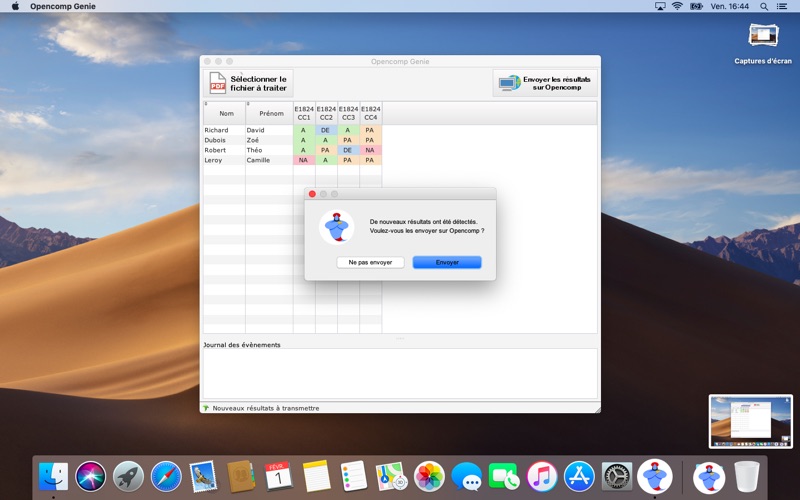Click inside the Journal des évènements log area
This screenshot has height=500, width=800.
point(400,374)
